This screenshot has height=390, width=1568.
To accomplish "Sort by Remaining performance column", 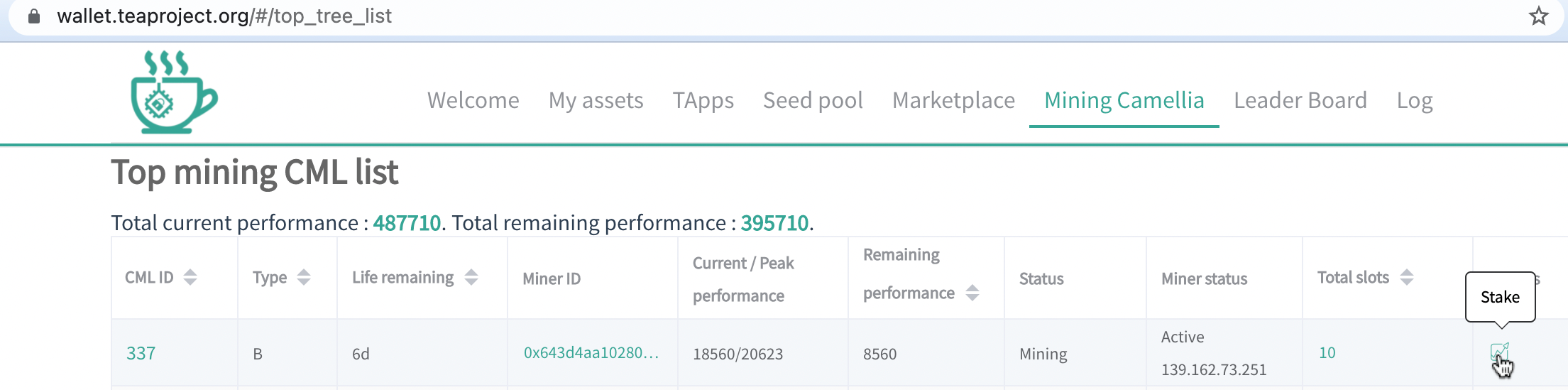I will (972, 293).
